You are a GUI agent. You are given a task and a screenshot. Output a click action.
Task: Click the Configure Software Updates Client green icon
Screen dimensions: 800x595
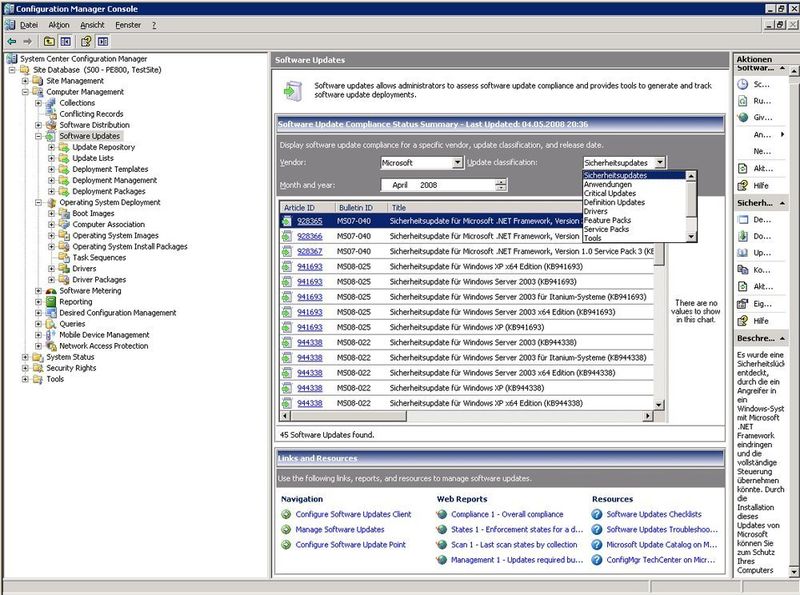pyautogui.click(x=286, y=514)
